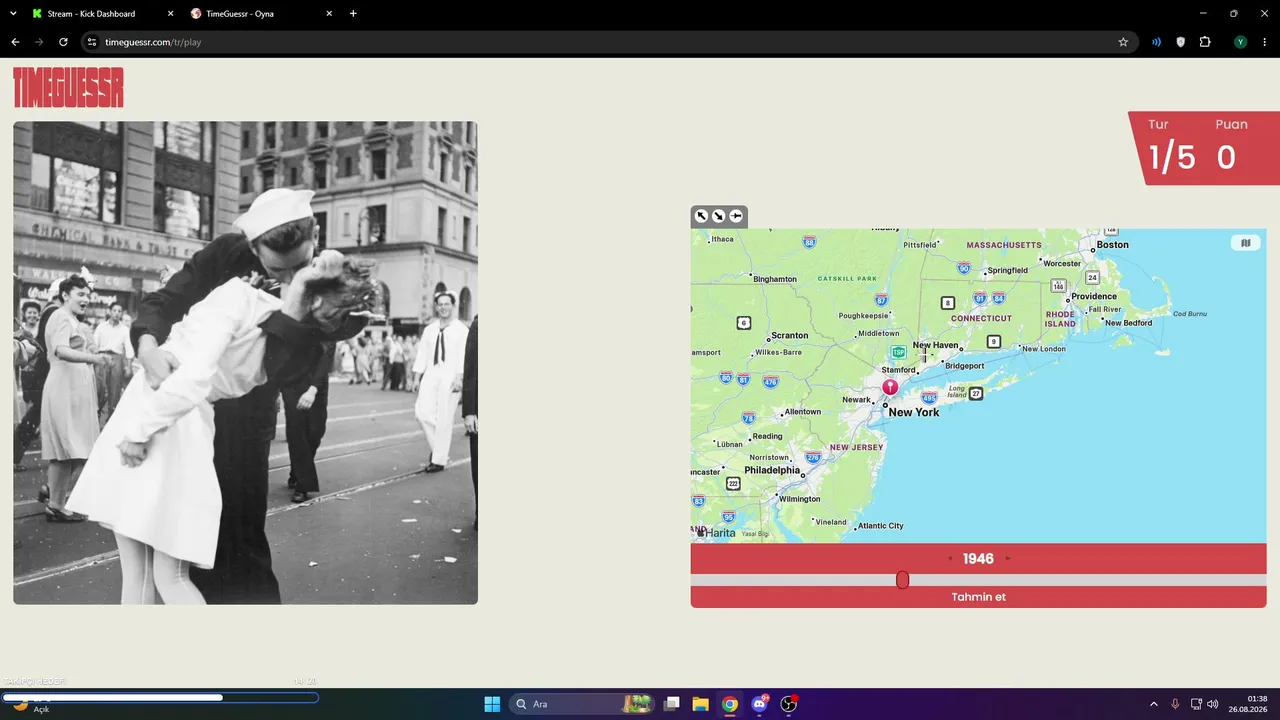Open the historical kiss photo
The height and width of the screenshot is (720, 1280).
tap(245, 363)
